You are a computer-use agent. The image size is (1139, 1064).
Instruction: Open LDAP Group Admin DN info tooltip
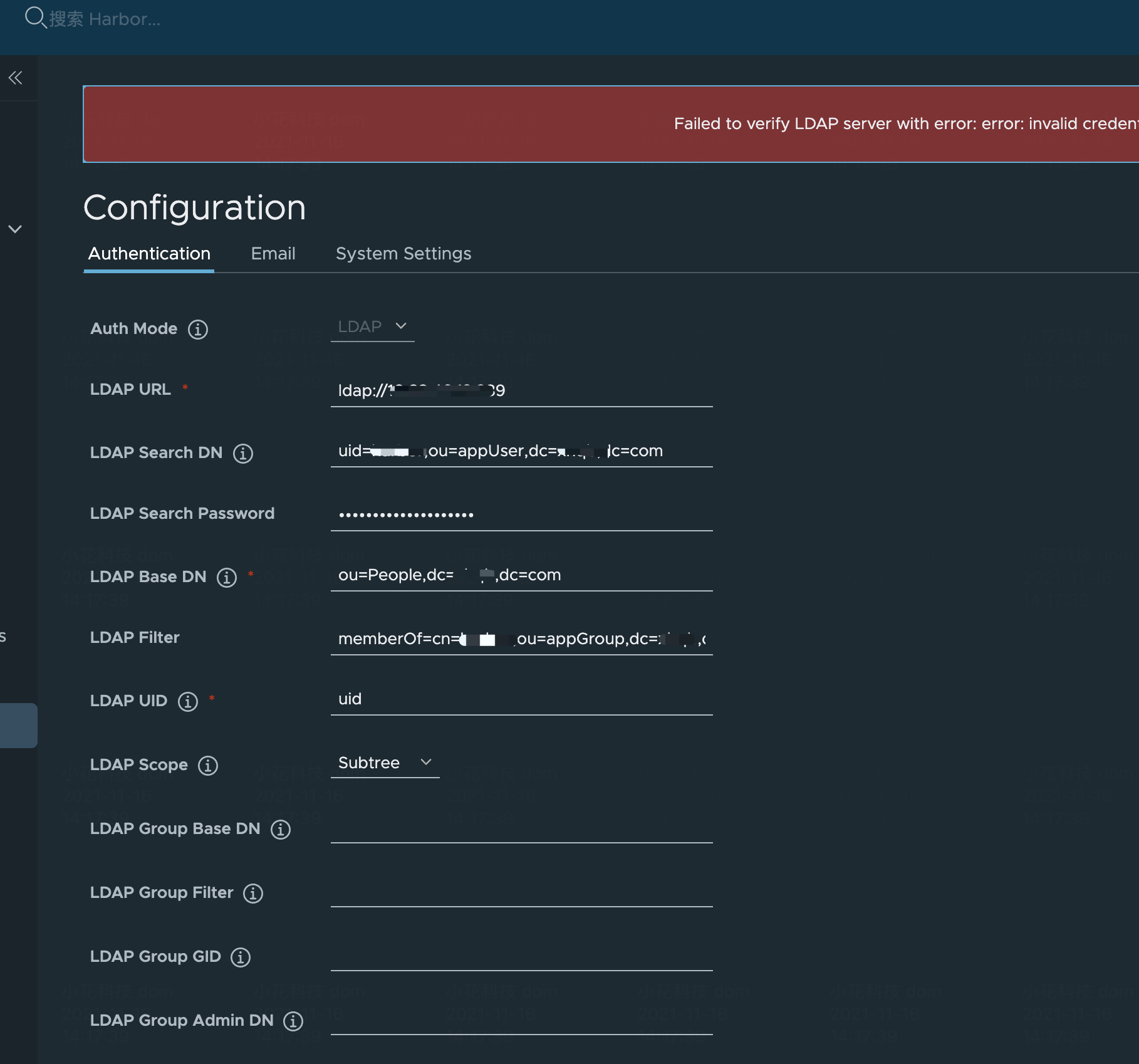[293, 1021]
